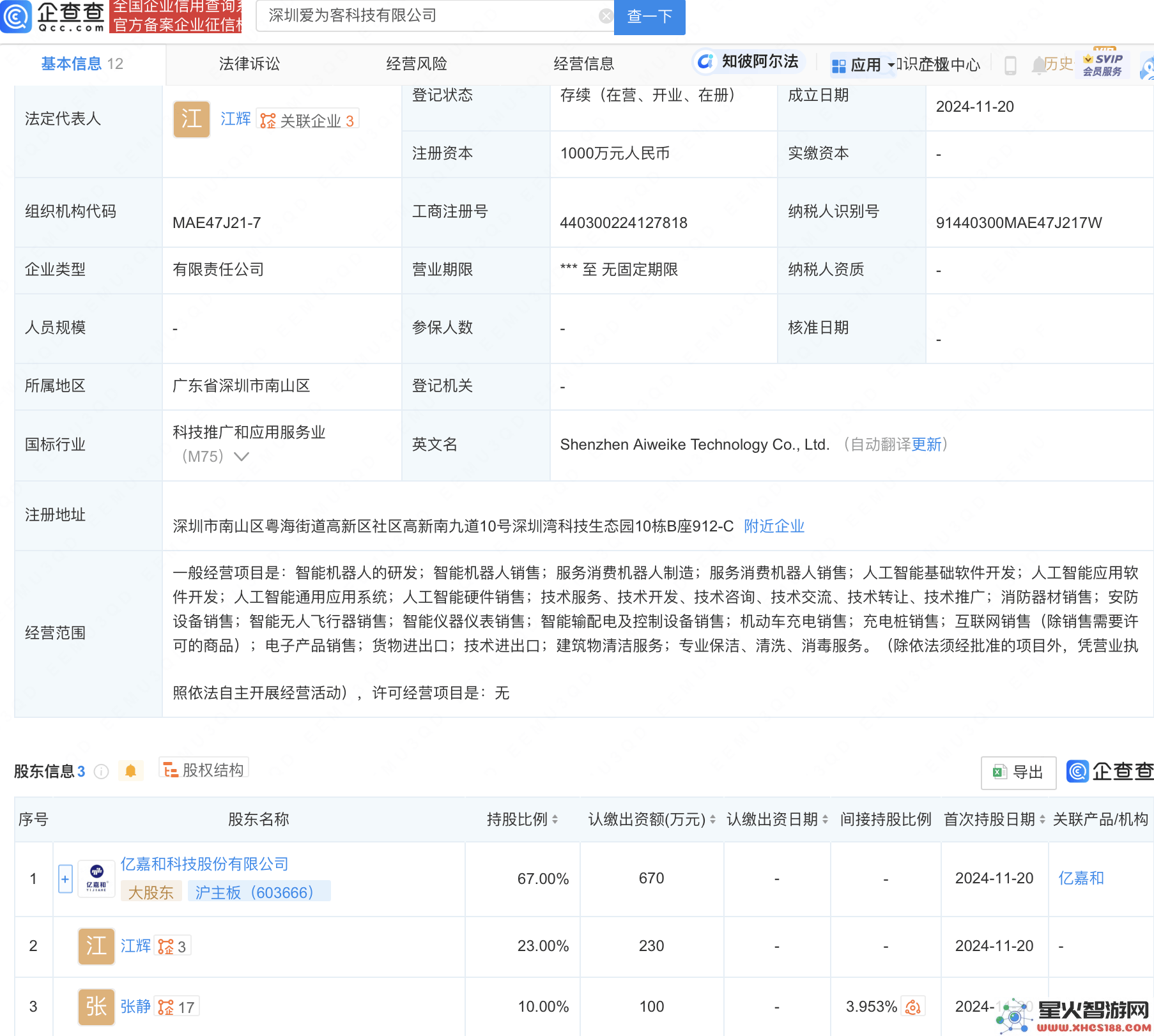Select 大股东 tag
Image resolution: width=1154 pixels, height=1036 pixels.
pos(151,892)
